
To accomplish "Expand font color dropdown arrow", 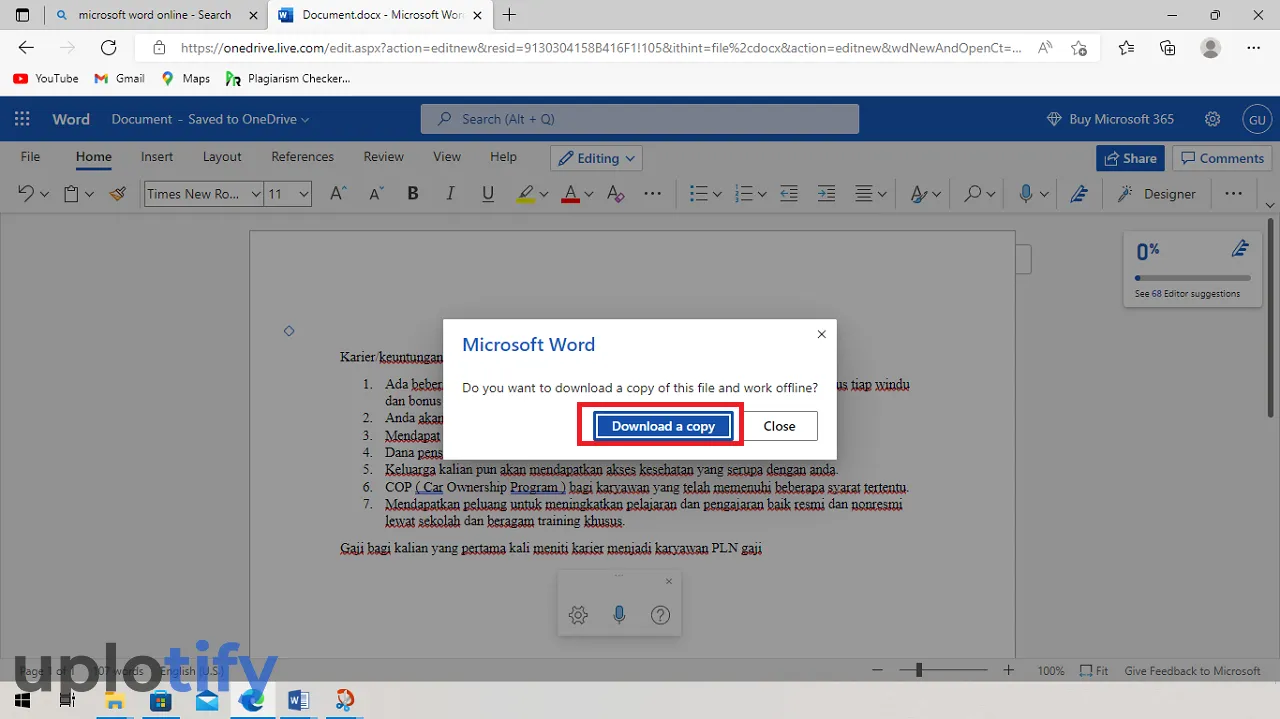I will click(x=588, y=195).
